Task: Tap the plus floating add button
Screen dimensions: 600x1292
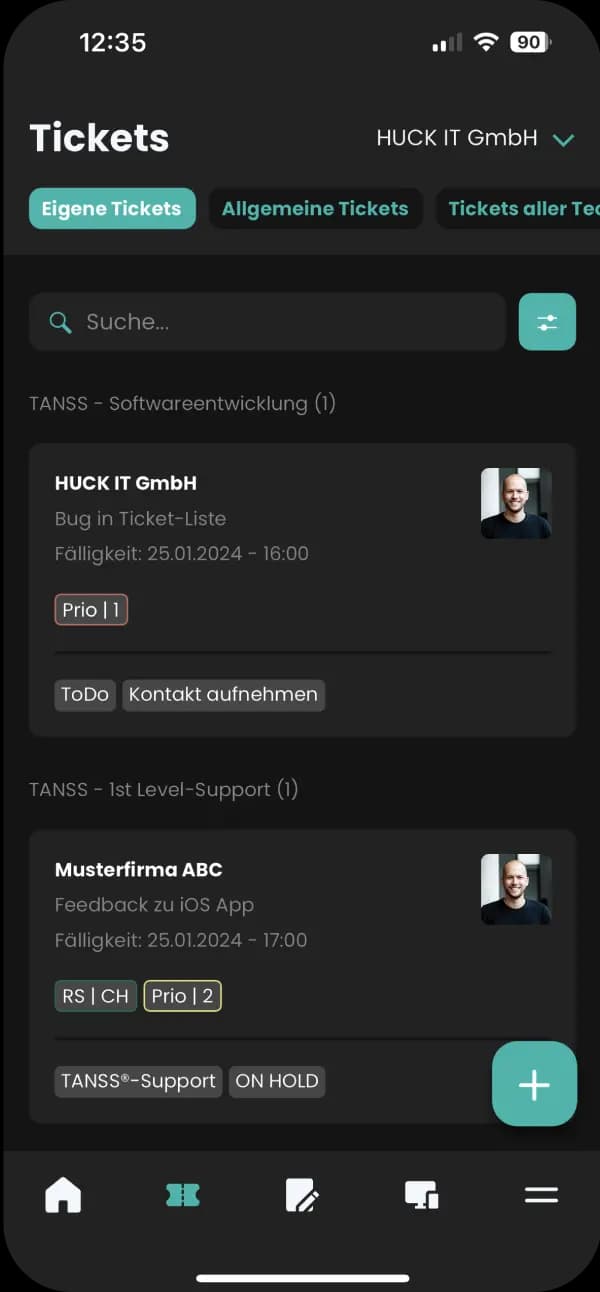Action: 534,1084
